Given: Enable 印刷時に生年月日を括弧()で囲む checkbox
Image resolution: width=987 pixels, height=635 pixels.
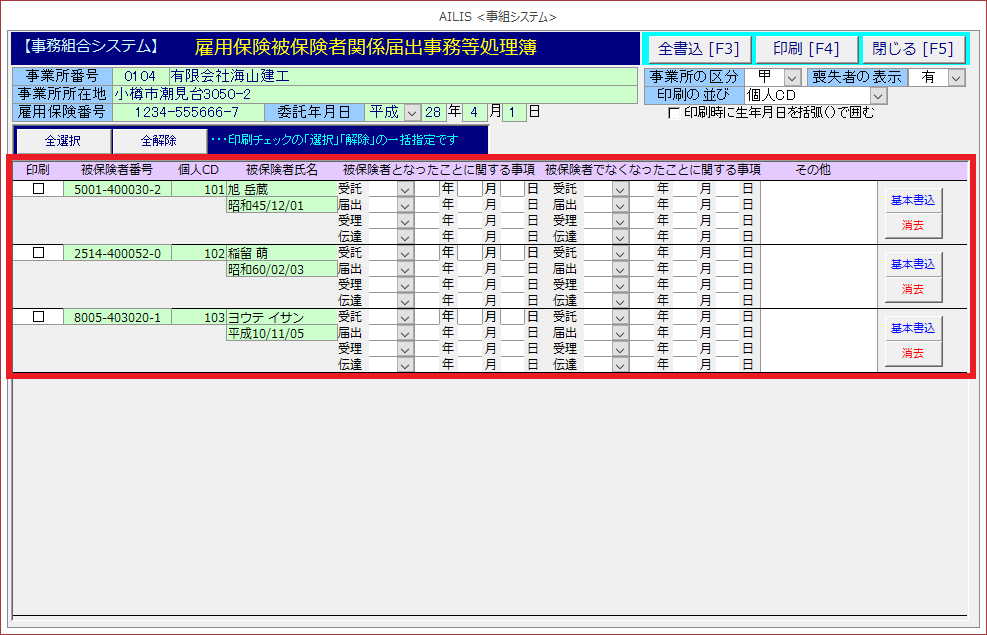Looking at the screenshot, I should pos(673,113).
